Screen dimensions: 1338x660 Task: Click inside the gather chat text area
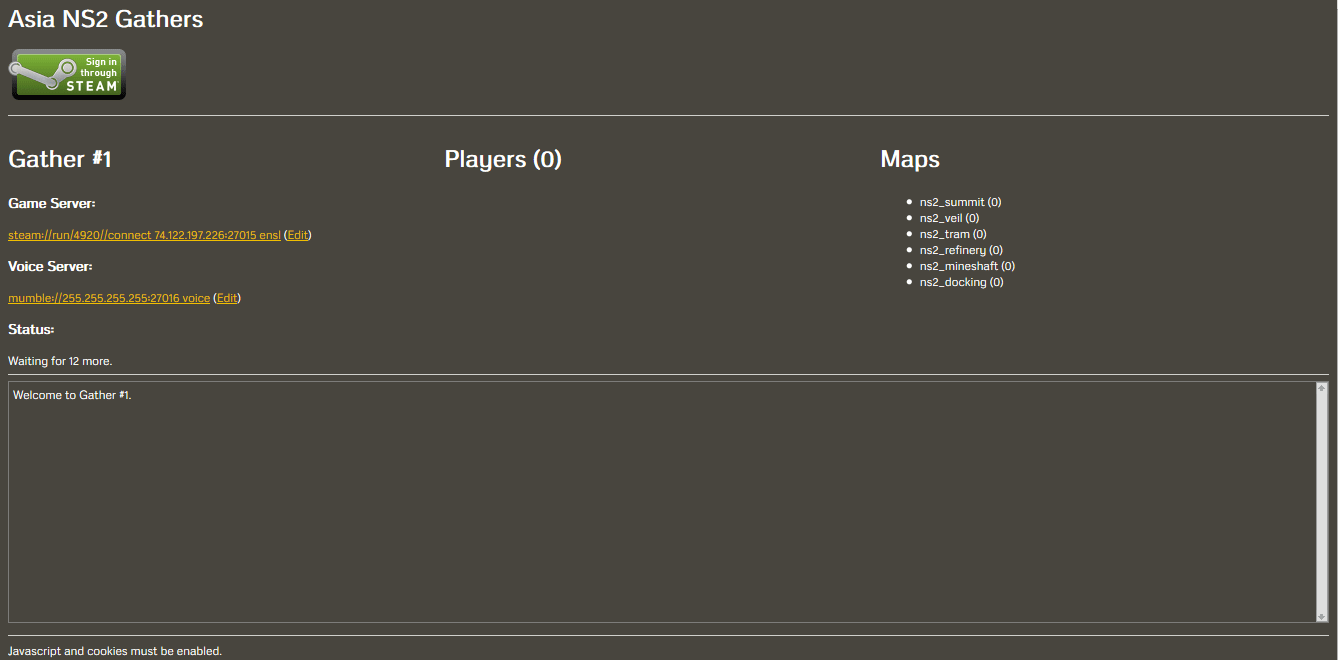(662, 502)
